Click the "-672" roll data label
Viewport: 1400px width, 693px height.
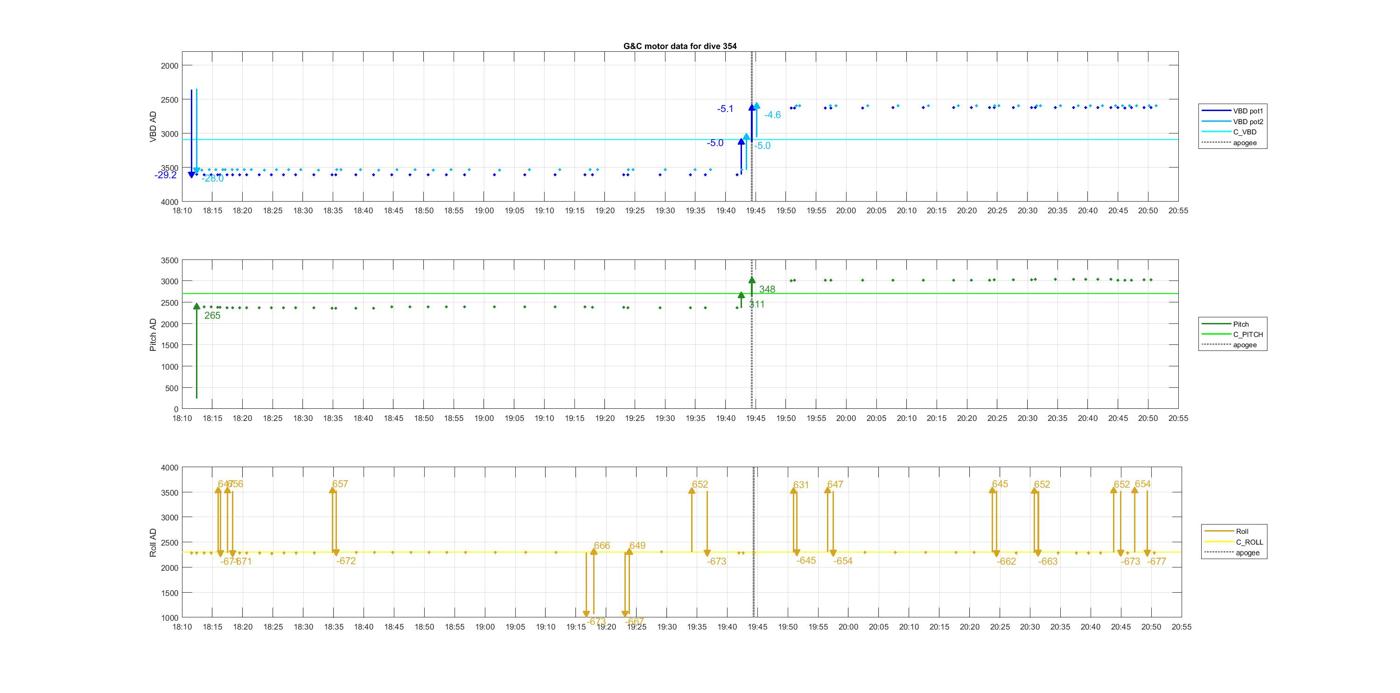[x=346, y=561]
